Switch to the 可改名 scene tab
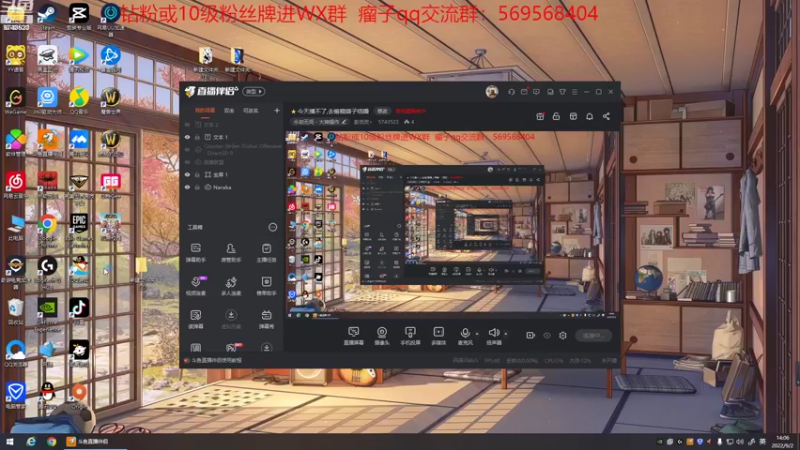Image resolution: width=800 pixels, height=450 pixels. pos(251,111)
